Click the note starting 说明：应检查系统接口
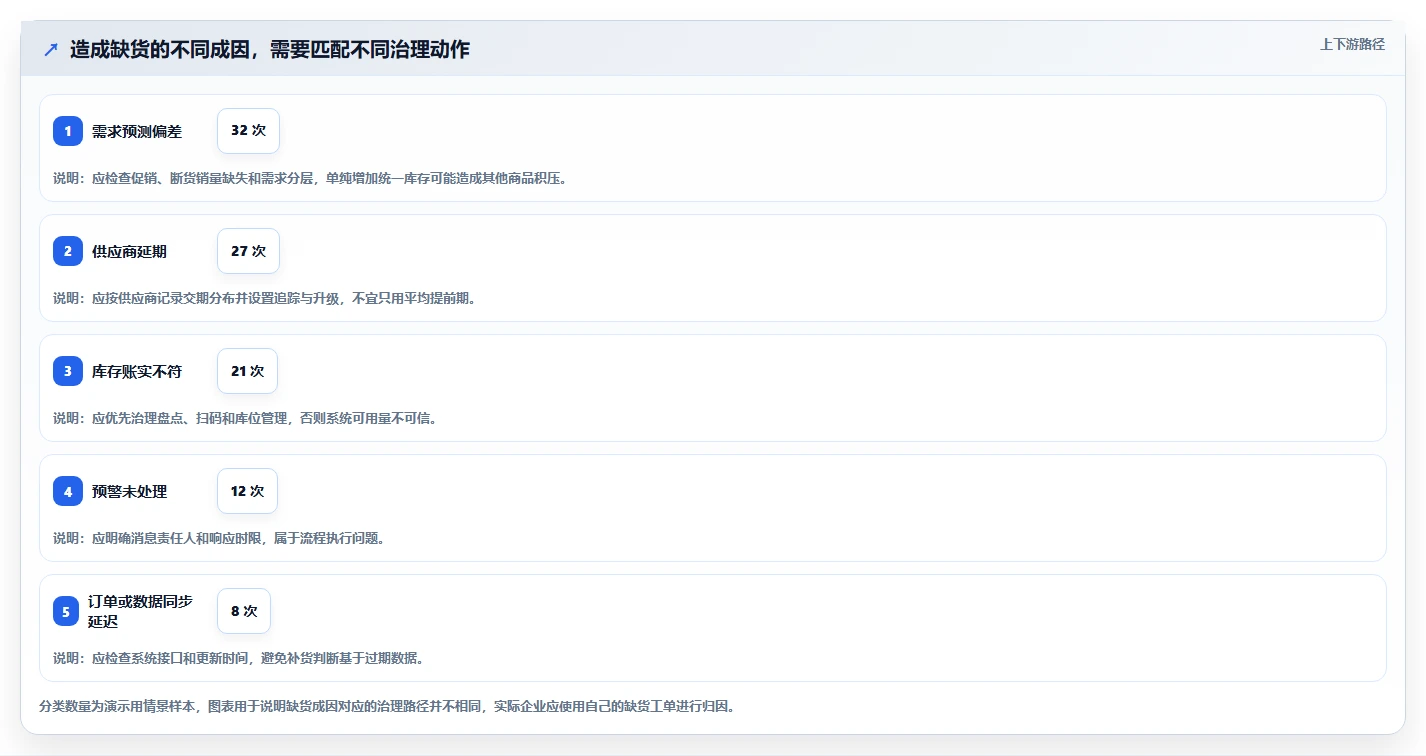The height and width of the screenshot is (756, 1426). point(238,658)
